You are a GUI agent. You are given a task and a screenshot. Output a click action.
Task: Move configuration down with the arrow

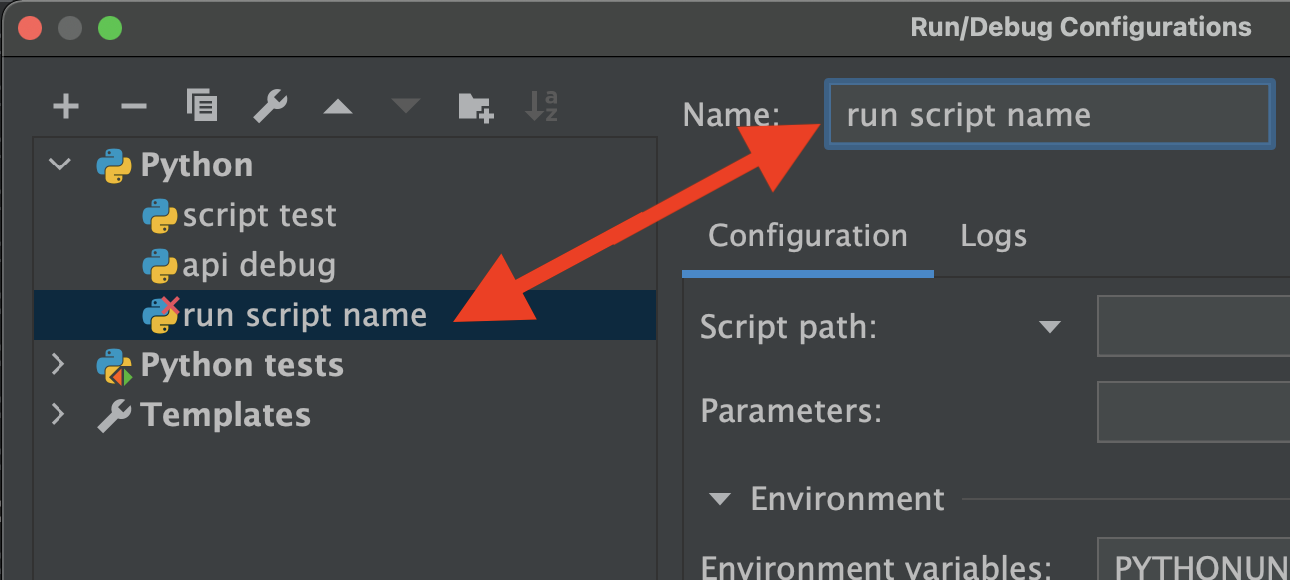click(x=406, y=106)
